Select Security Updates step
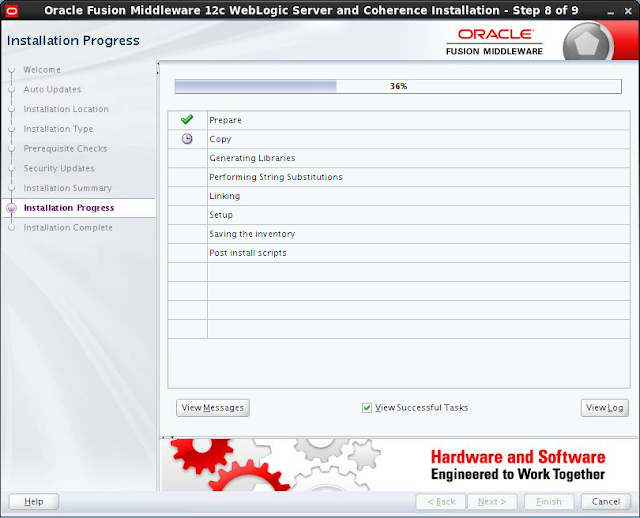This screenshot has height=518, width=640. tap(59, 168)
